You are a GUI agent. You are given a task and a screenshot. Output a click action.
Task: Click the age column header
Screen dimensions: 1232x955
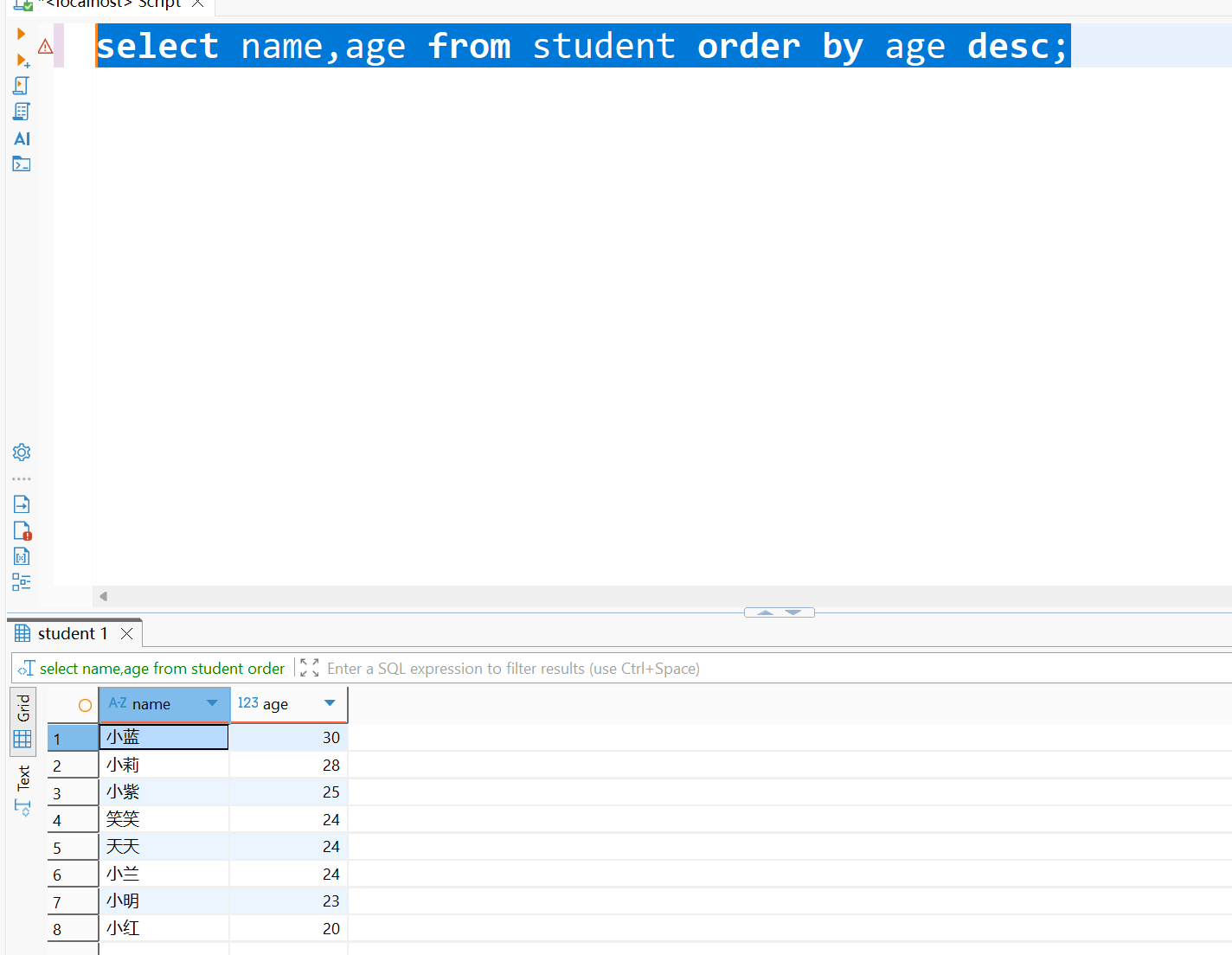288,704
